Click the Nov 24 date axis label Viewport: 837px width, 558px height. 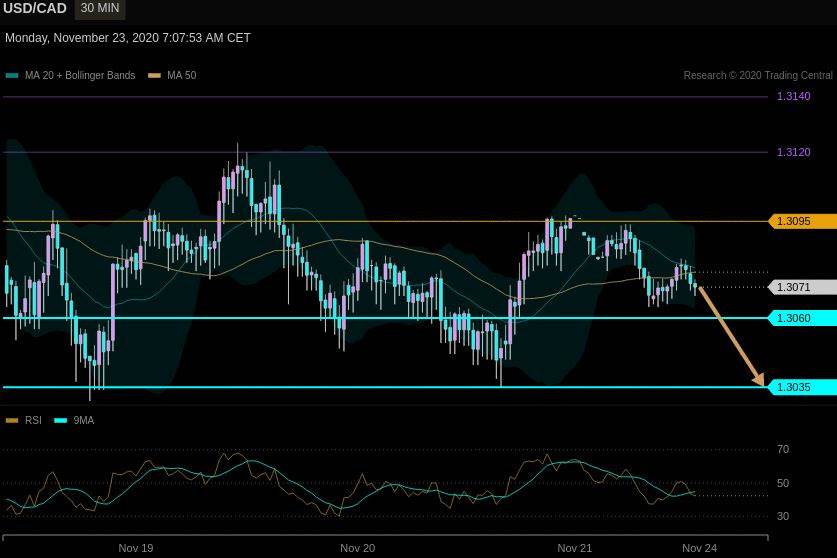tap(700, 548)
